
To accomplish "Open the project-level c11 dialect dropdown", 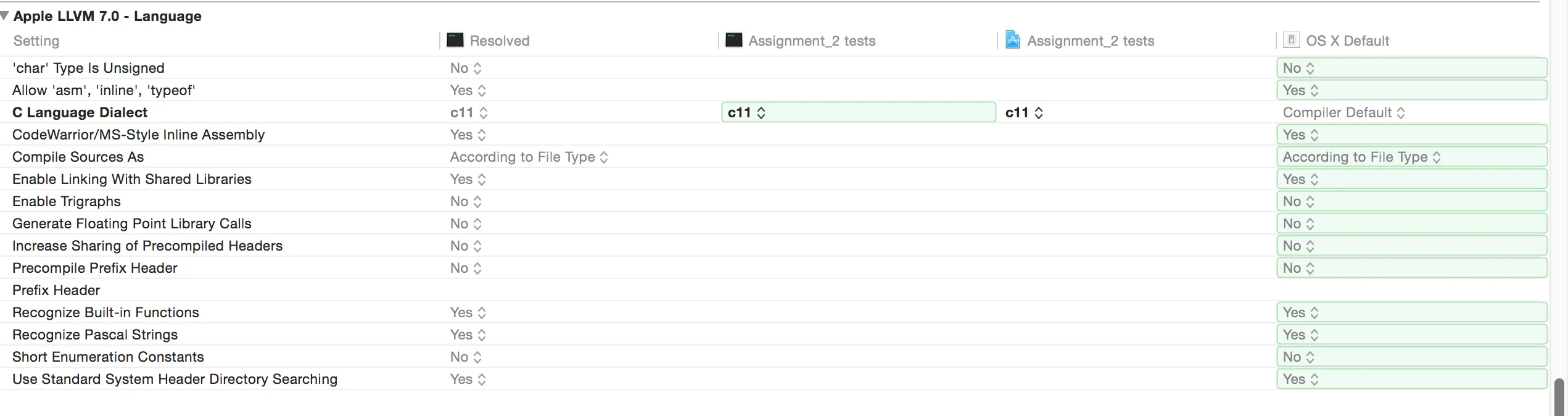I will point(1024,112).
